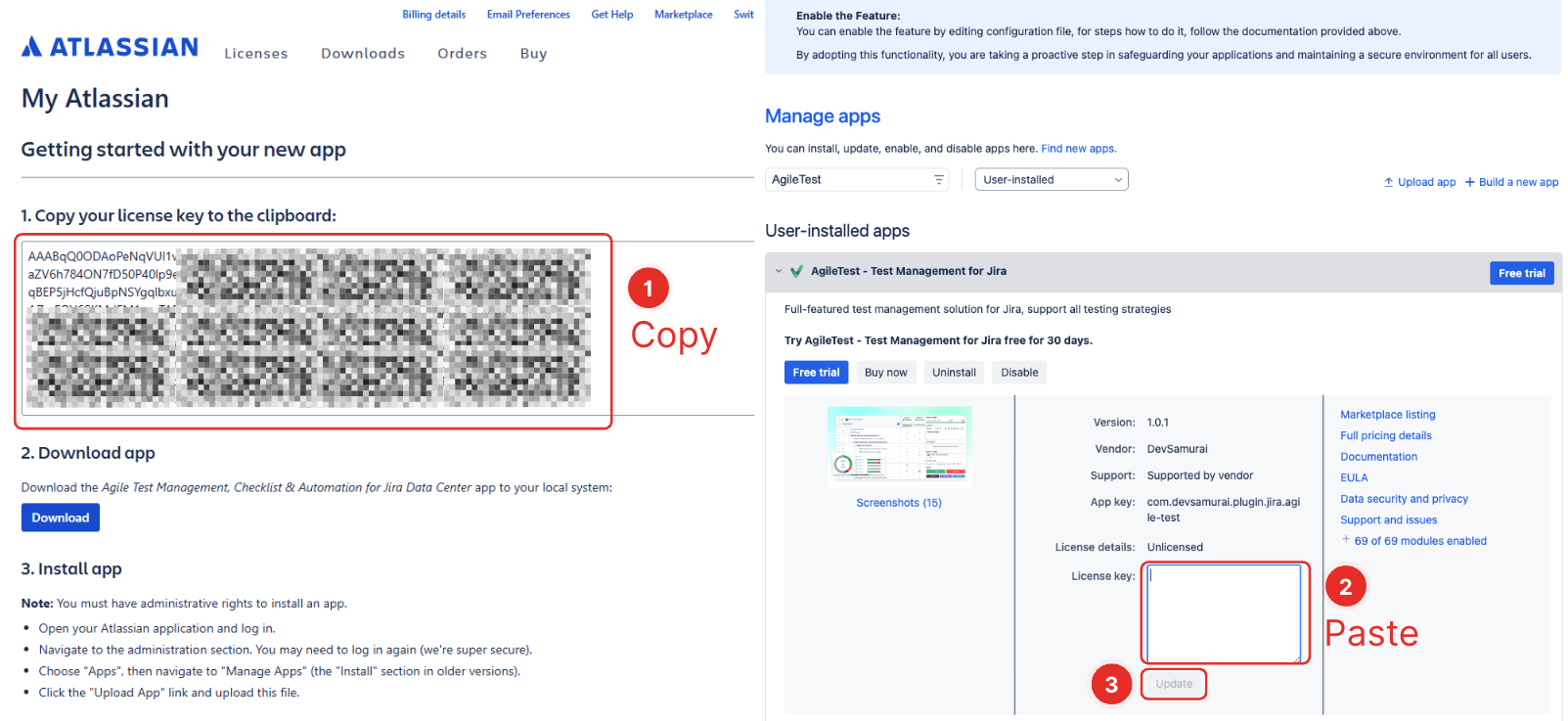1568x721 pixels.
Task: Click the plus icon next to modules enabled
Action: tap(1346, 540)
